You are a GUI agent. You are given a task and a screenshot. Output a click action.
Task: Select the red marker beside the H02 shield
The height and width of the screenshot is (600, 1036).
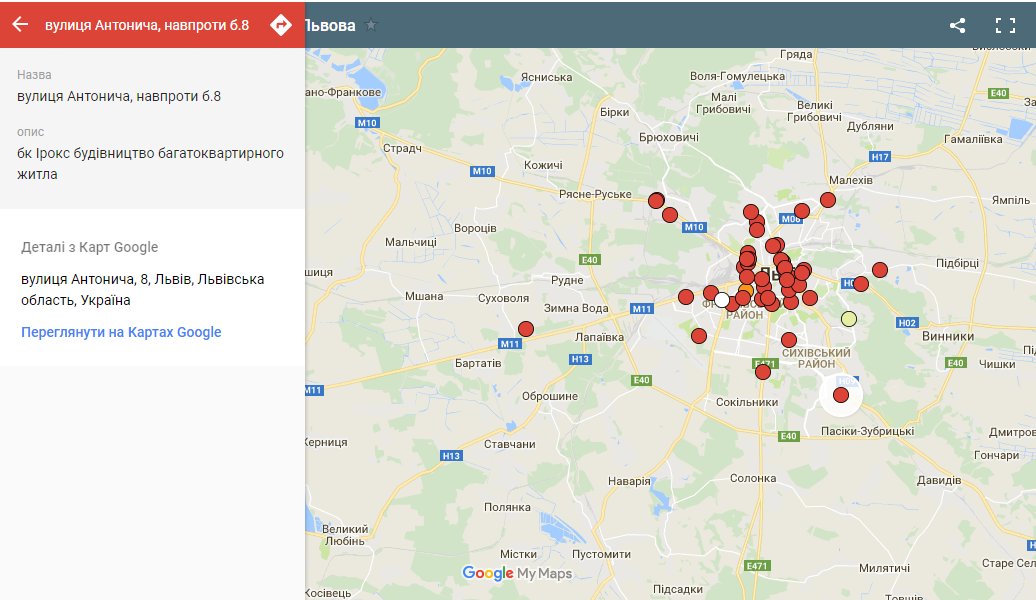[860, 284]
